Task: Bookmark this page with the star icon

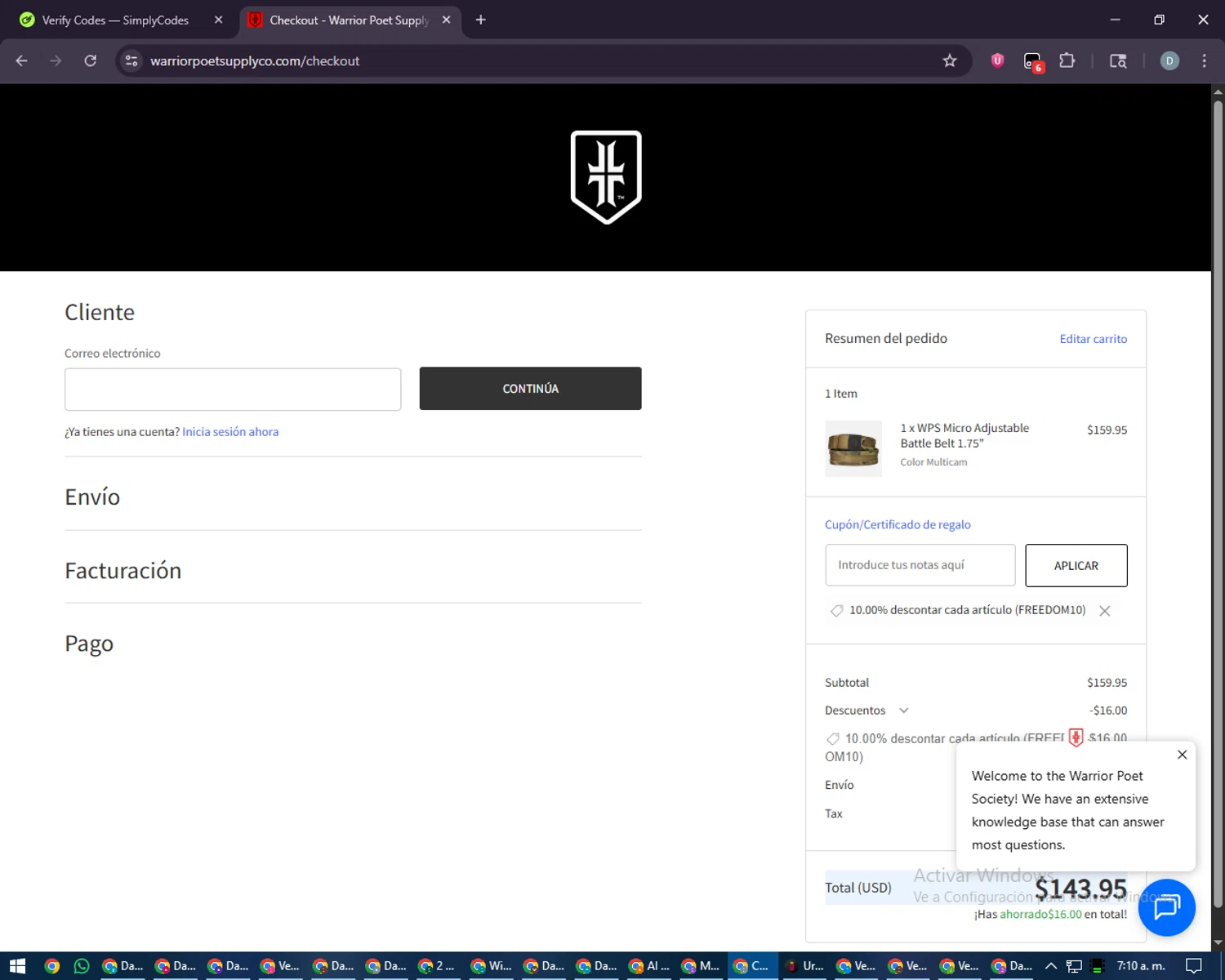Action: (949, 60)
